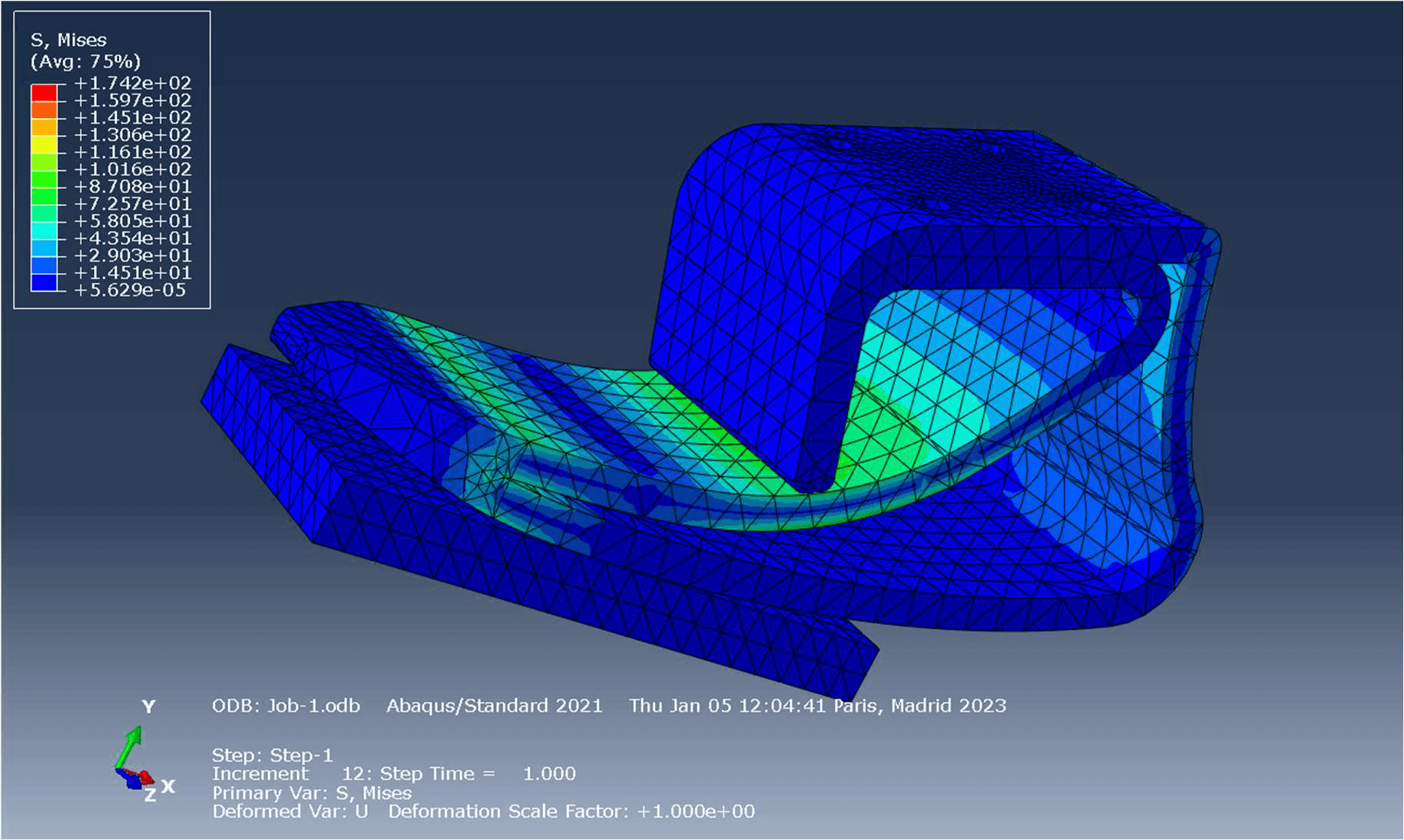Viewport: 1404px width, 840px height.
Task: Click the maximum value +1.742e+02
Action: point(132,83)
